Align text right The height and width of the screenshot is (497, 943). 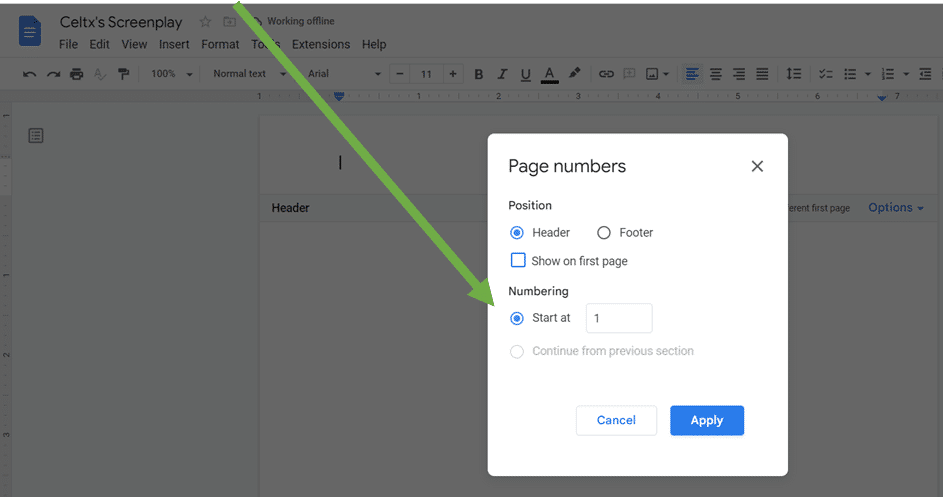(x=739, y=74)
